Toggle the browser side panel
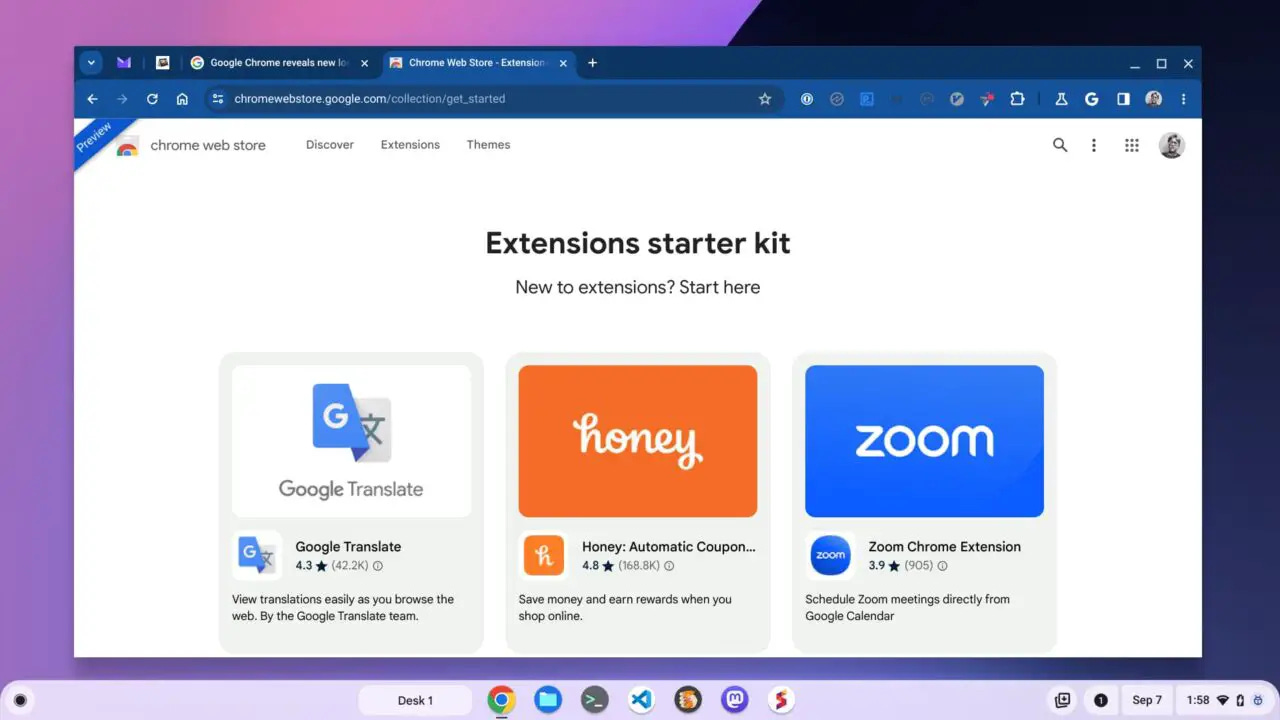The height and width of the screenshot is (720, 1280). click(1123, 99)
